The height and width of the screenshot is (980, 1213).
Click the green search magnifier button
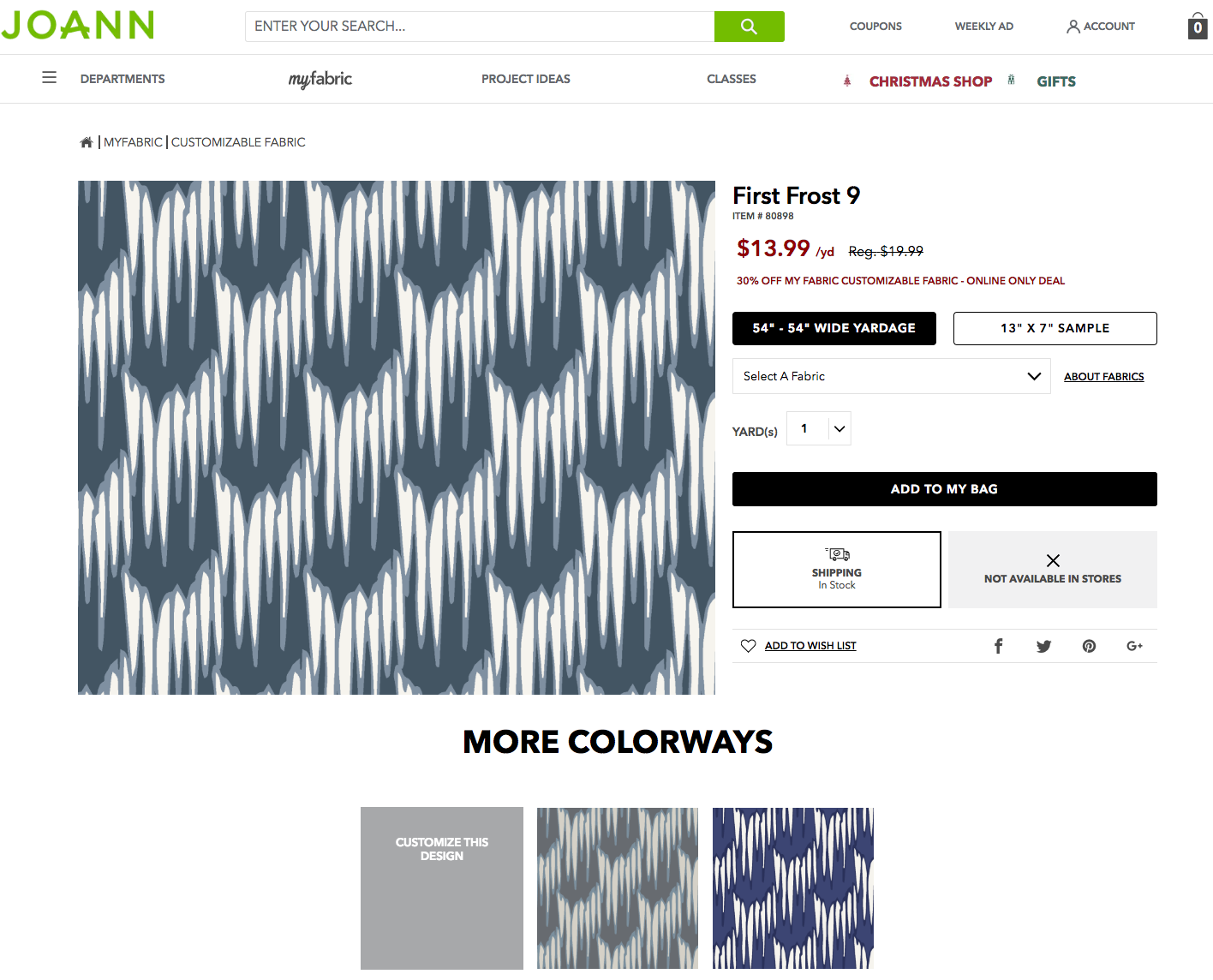click(x=749, y=27)
